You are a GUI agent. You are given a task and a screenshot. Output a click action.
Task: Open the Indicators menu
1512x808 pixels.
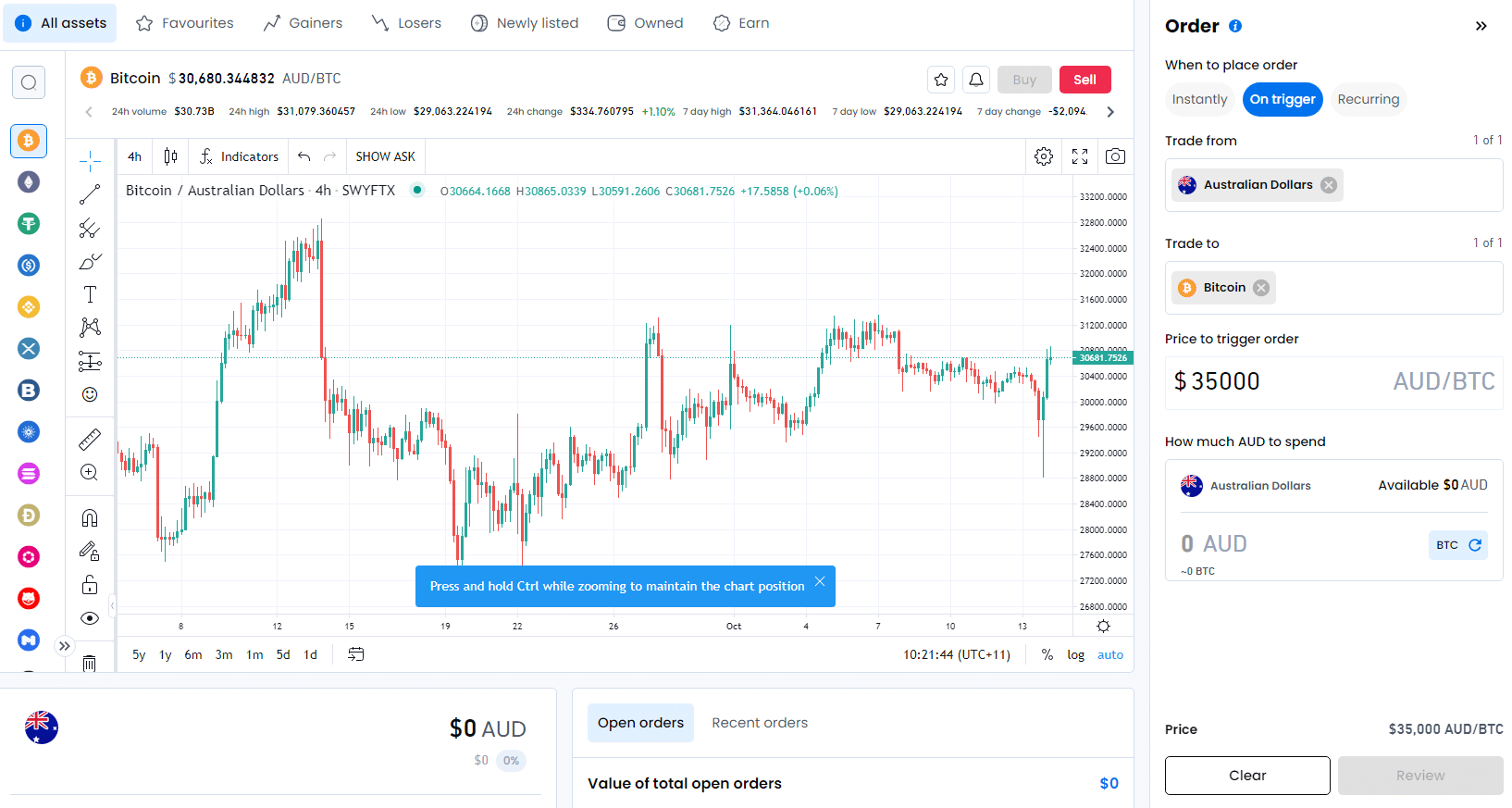point(239,156)
